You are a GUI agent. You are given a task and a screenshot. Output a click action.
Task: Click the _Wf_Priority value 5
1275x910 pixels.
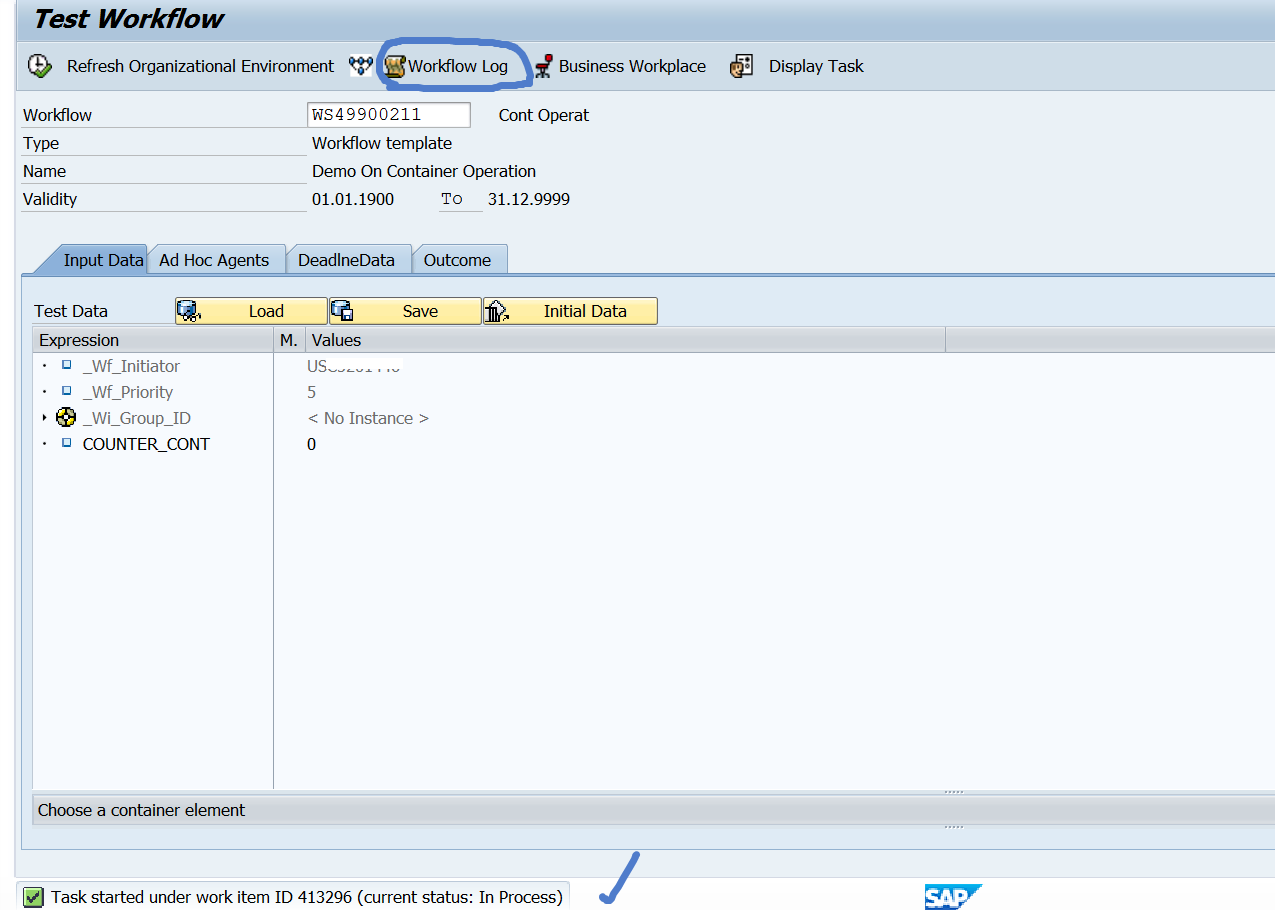coord(311,392)
